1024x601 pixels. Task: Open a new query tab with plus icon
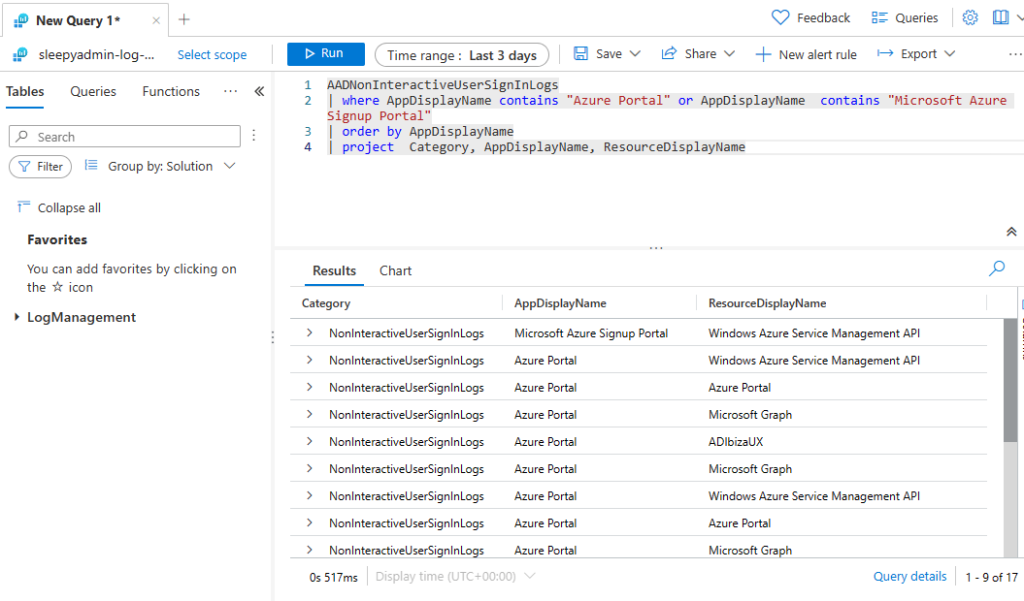coord(184,19)
